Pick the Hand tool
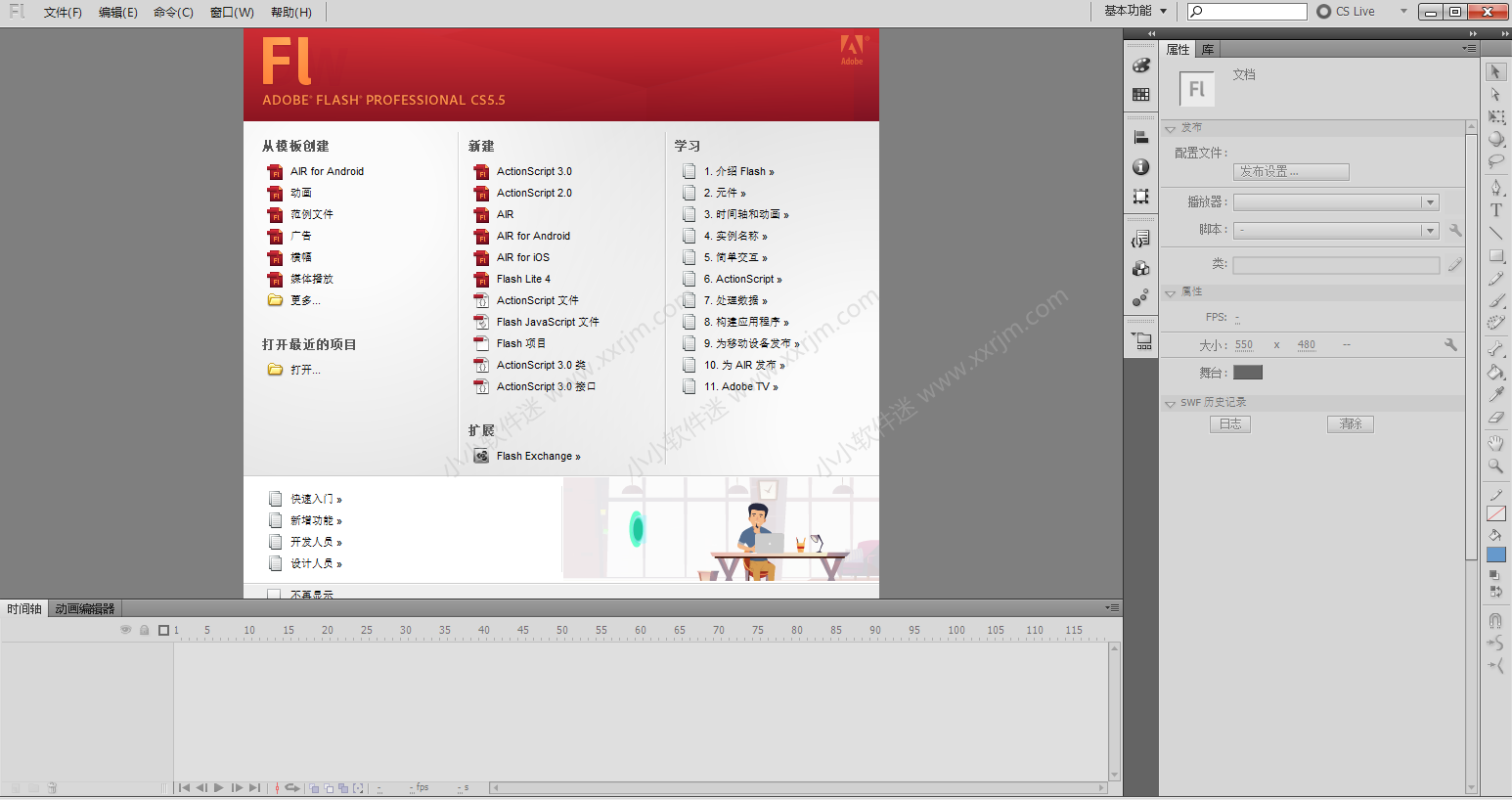Screen dimensions: 1512x800 (1495, 443)
